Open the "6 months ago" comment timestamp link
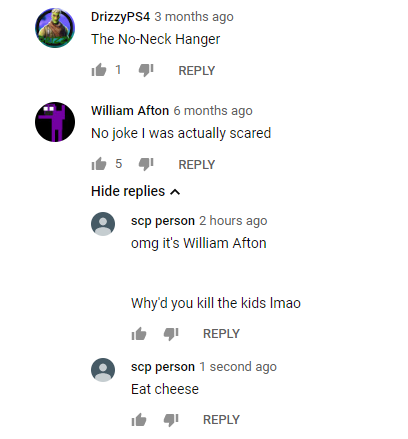 (213, 111)
